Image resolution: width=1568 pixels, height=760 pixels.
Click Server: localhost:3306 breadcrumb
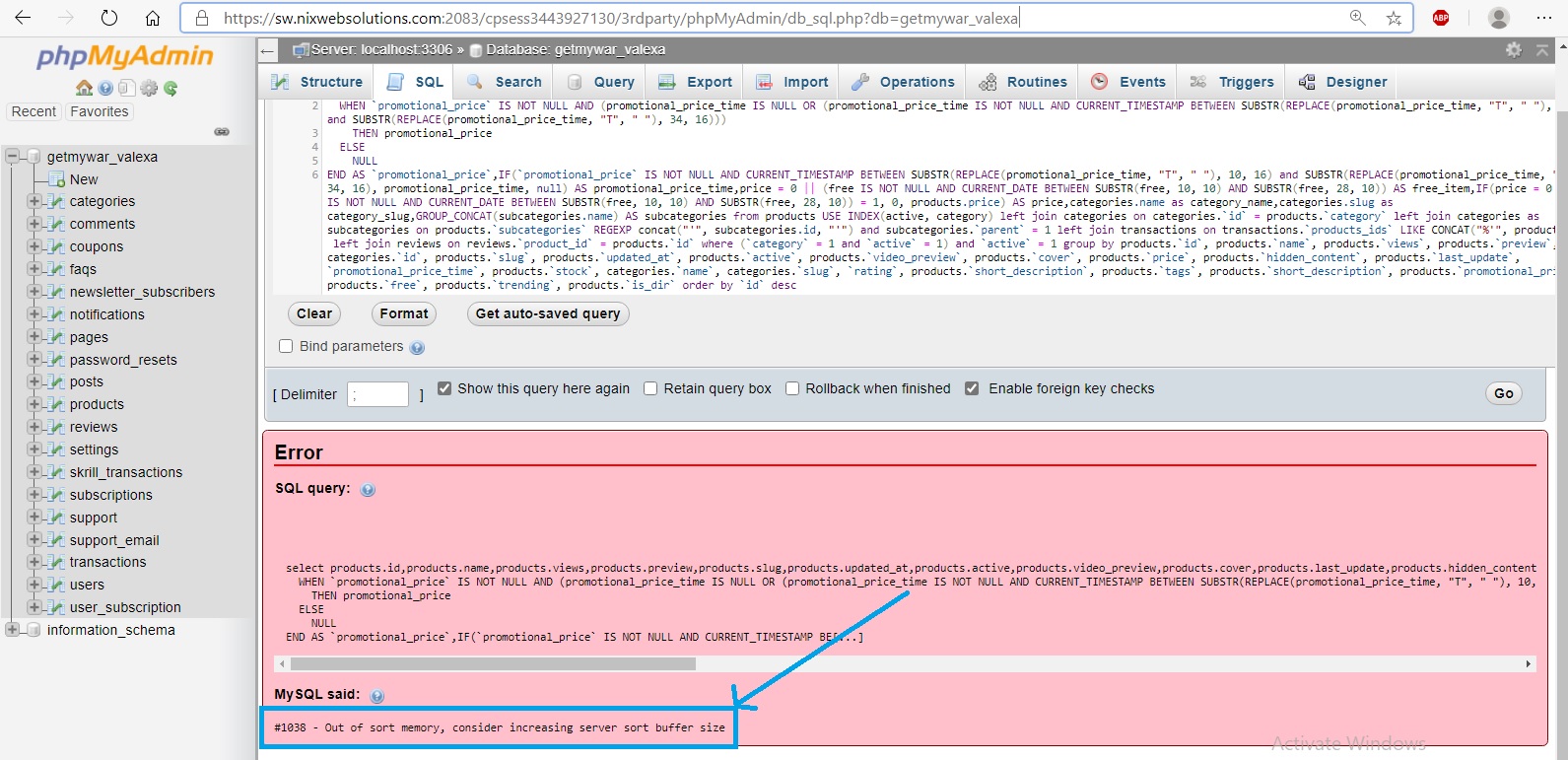tap(381, 49)
